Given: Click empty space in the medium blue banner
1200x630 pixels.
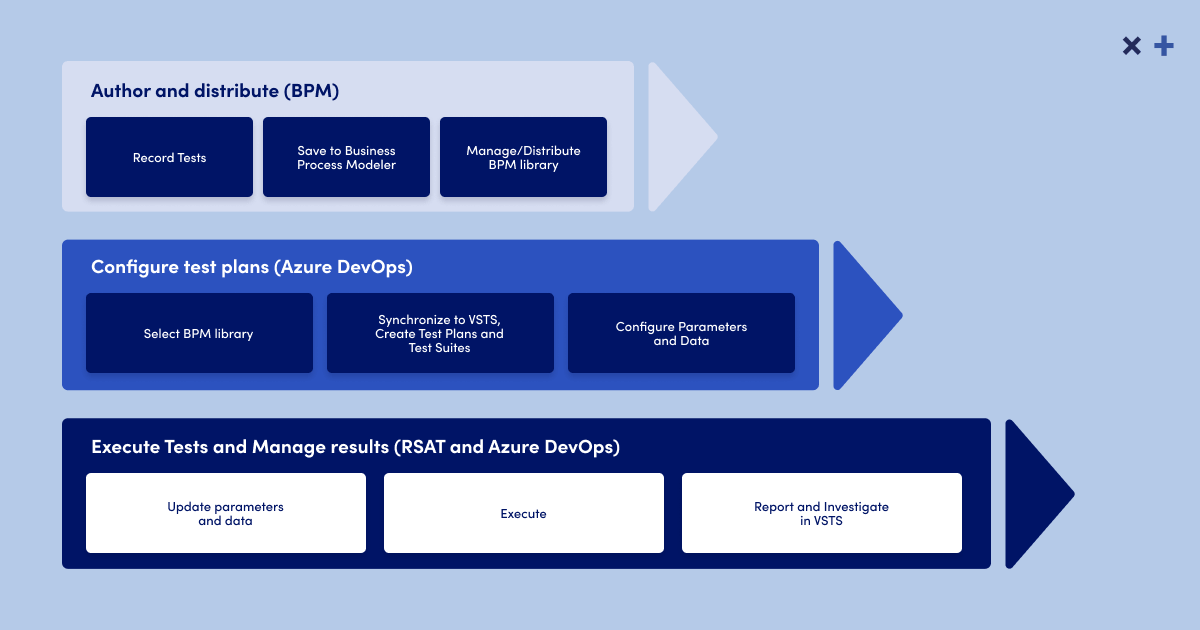Looking at the screenshot, I should coord(650,265).
